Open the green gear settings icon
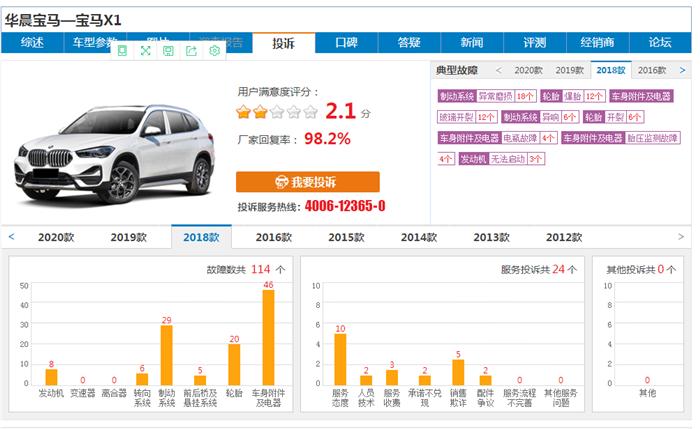Viewport: 700px width, 429px height. (x=214, y=51)
